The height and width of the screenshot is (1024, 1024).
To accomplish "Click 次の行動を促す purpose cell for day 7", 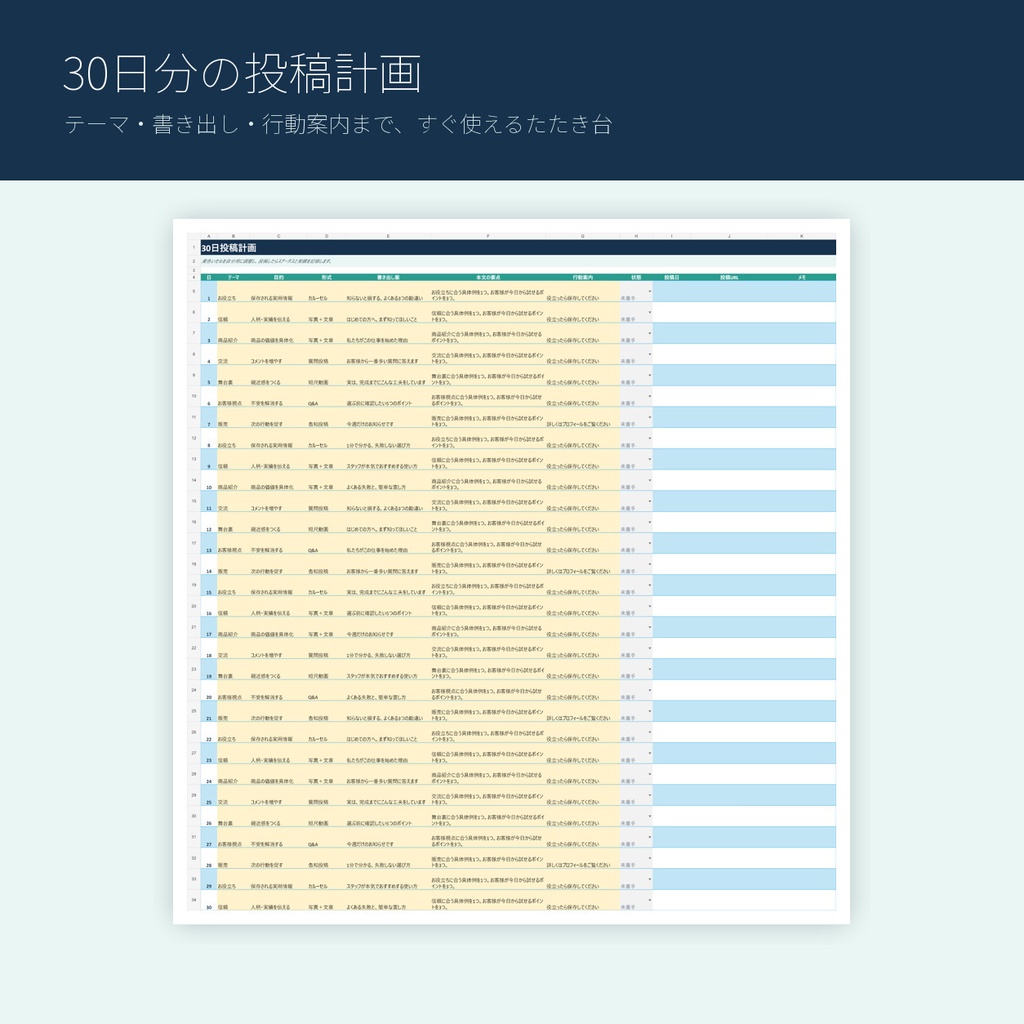I will click(x=278, y=417).
